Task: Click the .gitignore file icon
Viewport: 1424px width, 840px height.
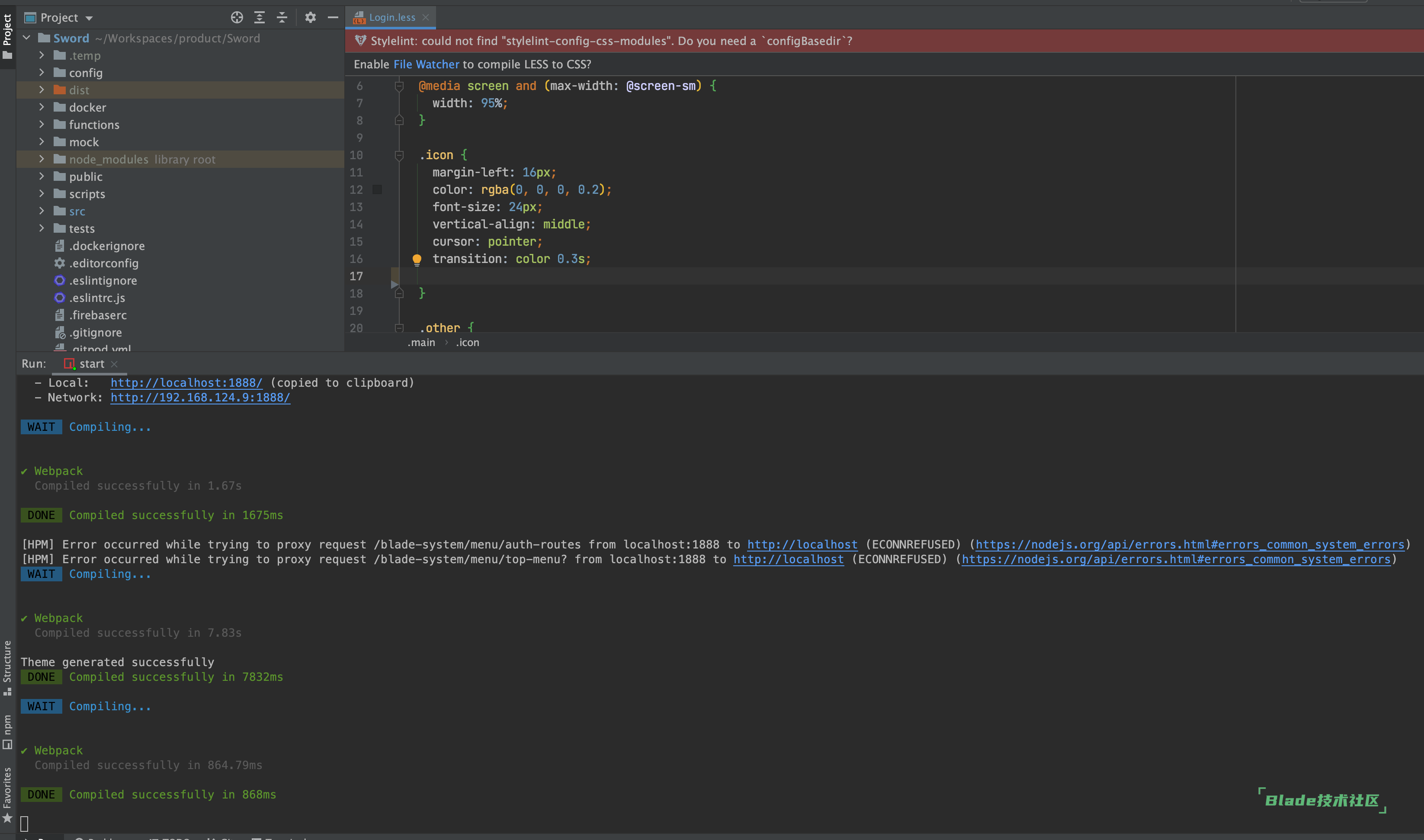Action: click(x=59, y=332)
